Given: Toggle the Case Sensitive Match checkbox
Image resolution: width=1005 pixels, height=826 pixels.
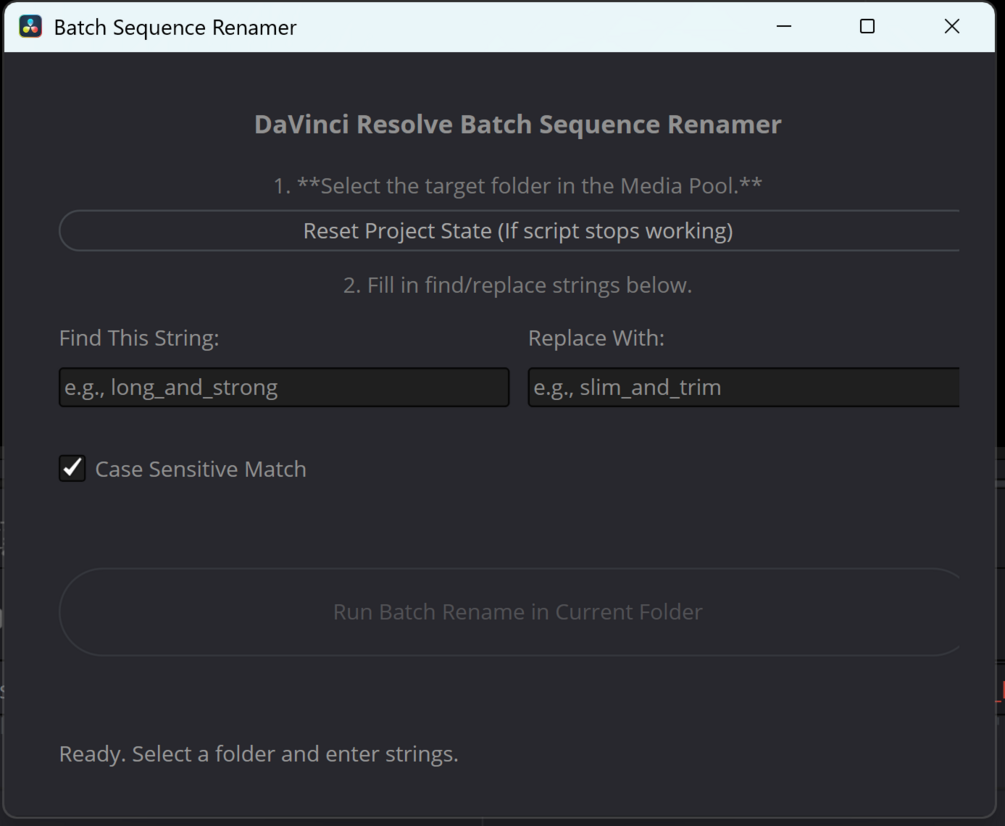Looking at the screenshot, I should pos(72,468).
